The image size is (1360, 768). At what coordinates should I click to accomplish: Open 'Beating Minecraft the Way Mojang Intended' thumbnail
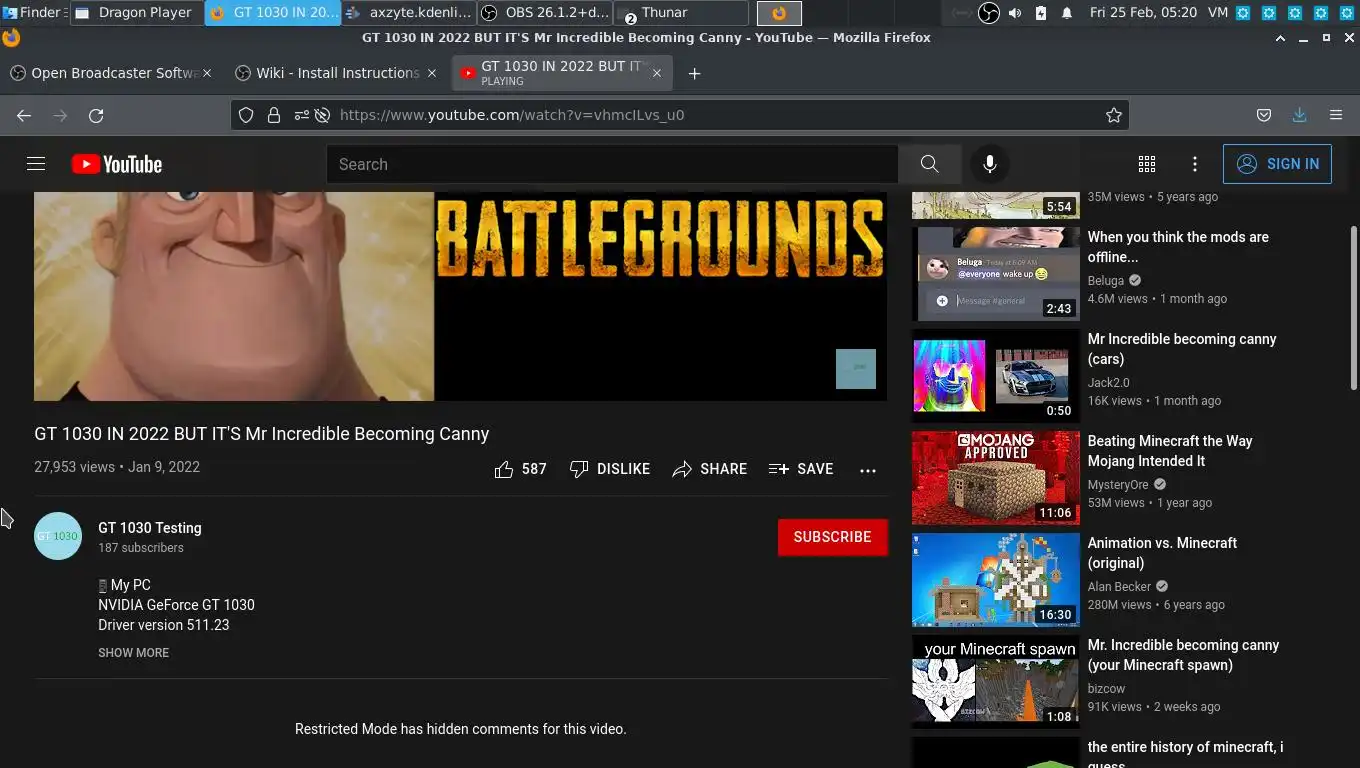996,478
